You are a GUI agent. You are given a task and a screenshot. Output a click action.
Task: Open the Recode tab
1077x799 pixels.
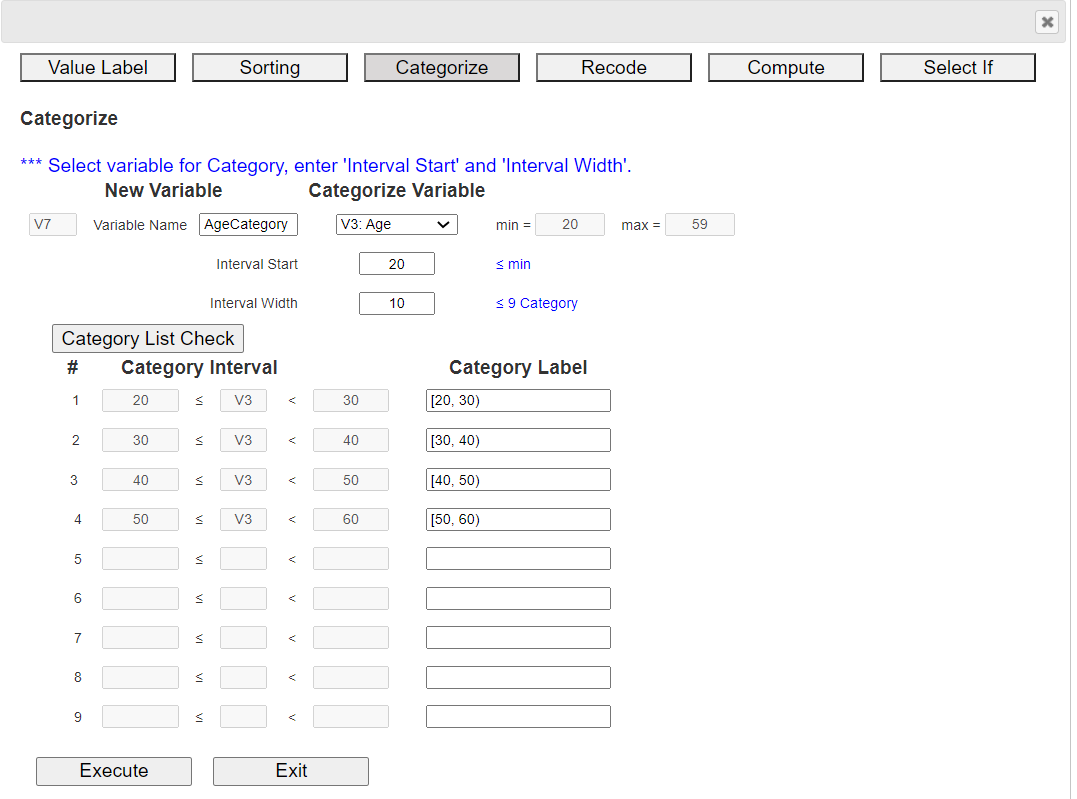tap(614, 68)
